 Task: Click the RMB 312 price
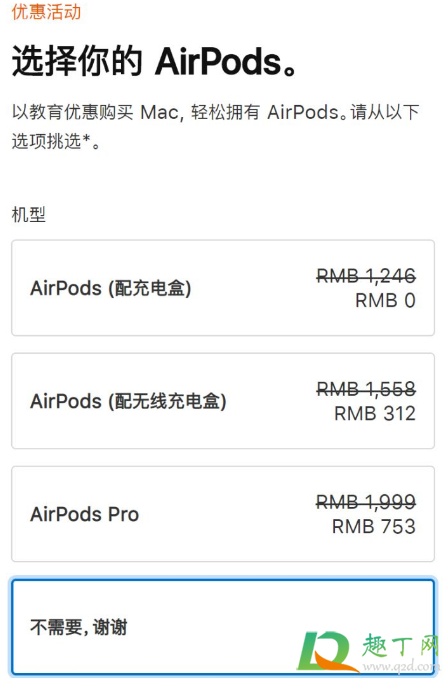tap(375, 414)
